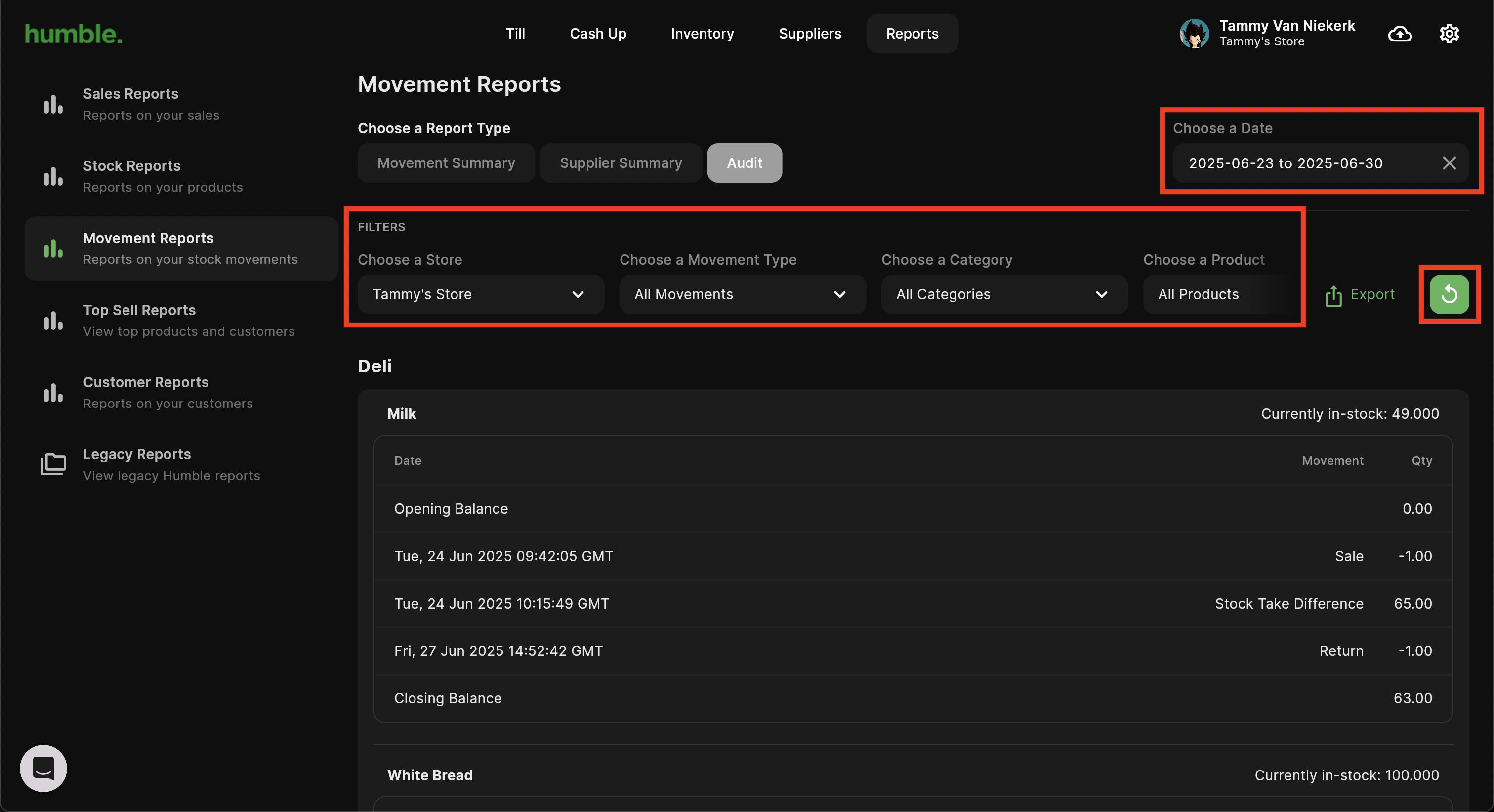Click the Top Sell Reports chart icon
Viewport: 1494px width, 812px height.
pyautogui.click(x=53, y=321)
